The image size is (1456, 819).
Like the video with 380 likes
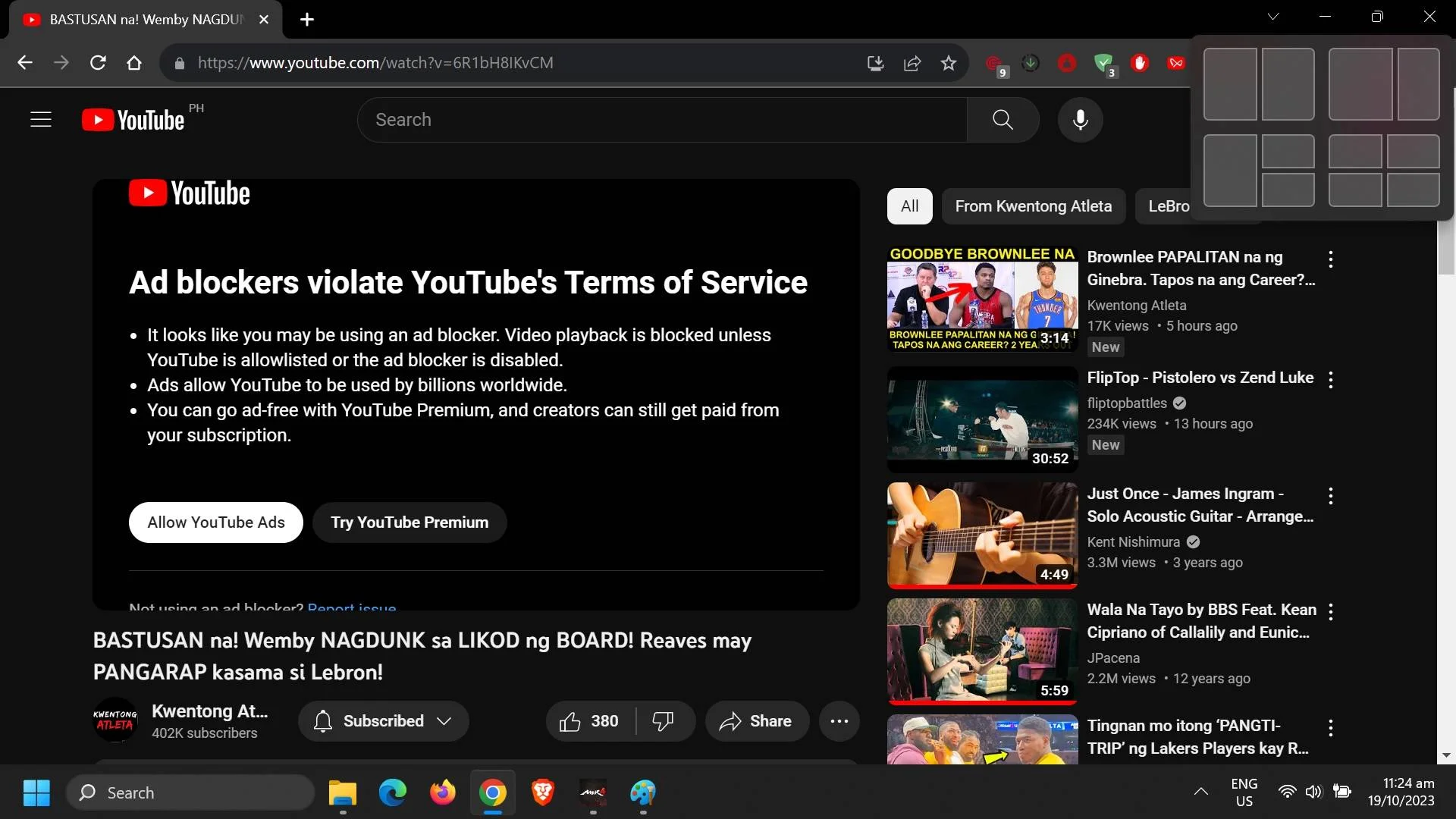590,721
